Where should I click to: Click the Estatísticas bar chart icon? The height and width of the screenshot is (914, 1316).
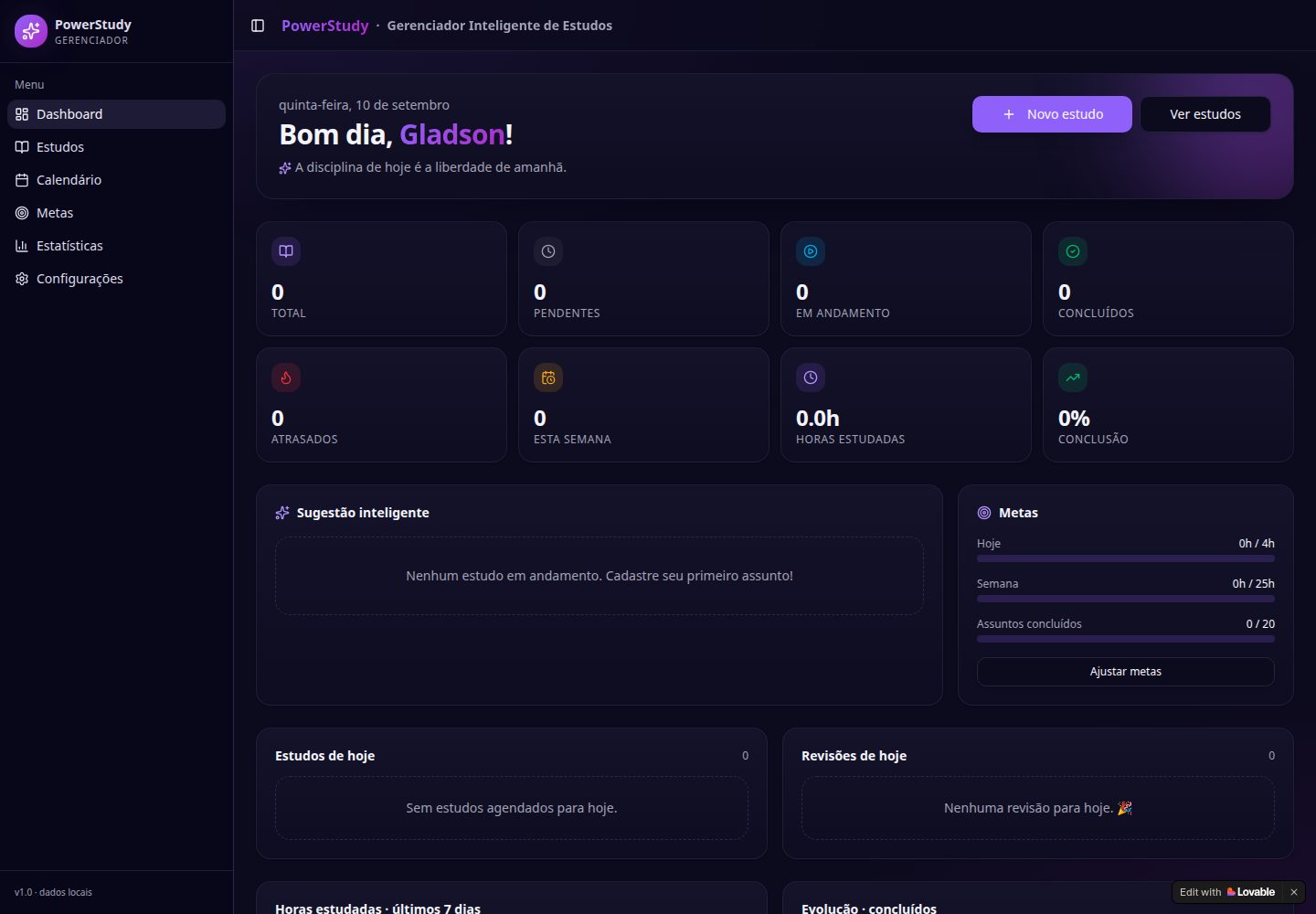coord(22,246)
